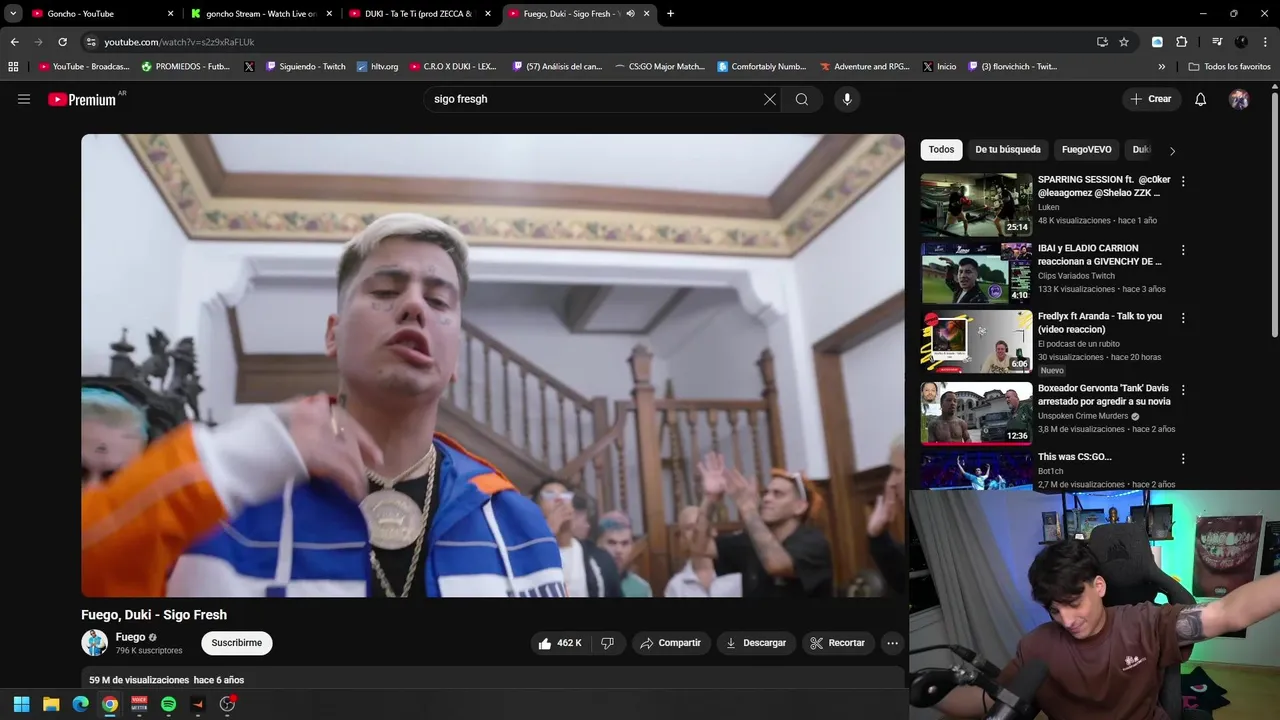Open OBS Studio from the taskbar

coord(227,704)
